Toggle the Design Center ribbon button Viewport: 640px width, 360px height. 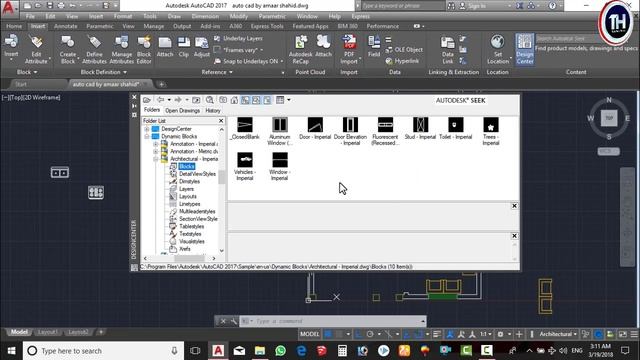pos(524,49)
